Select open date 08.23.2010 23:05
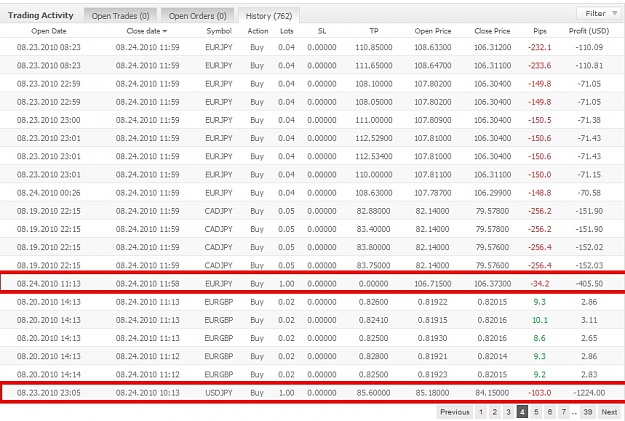Screen dimensions: 625x421 pyautogui.click(x=49, y=393)
